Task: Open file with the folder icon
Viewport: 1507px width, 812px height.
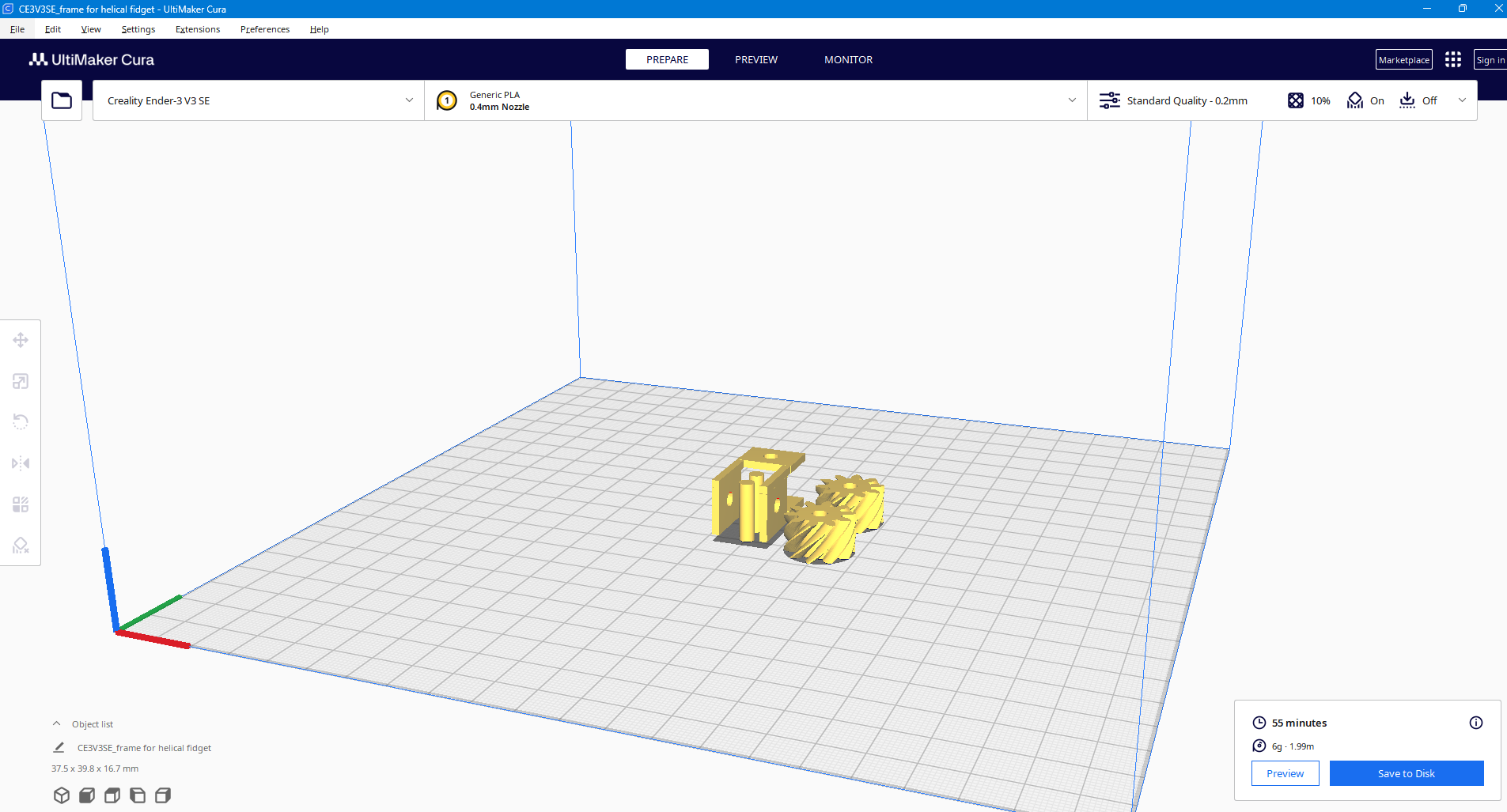Action: tap(62, 100)
